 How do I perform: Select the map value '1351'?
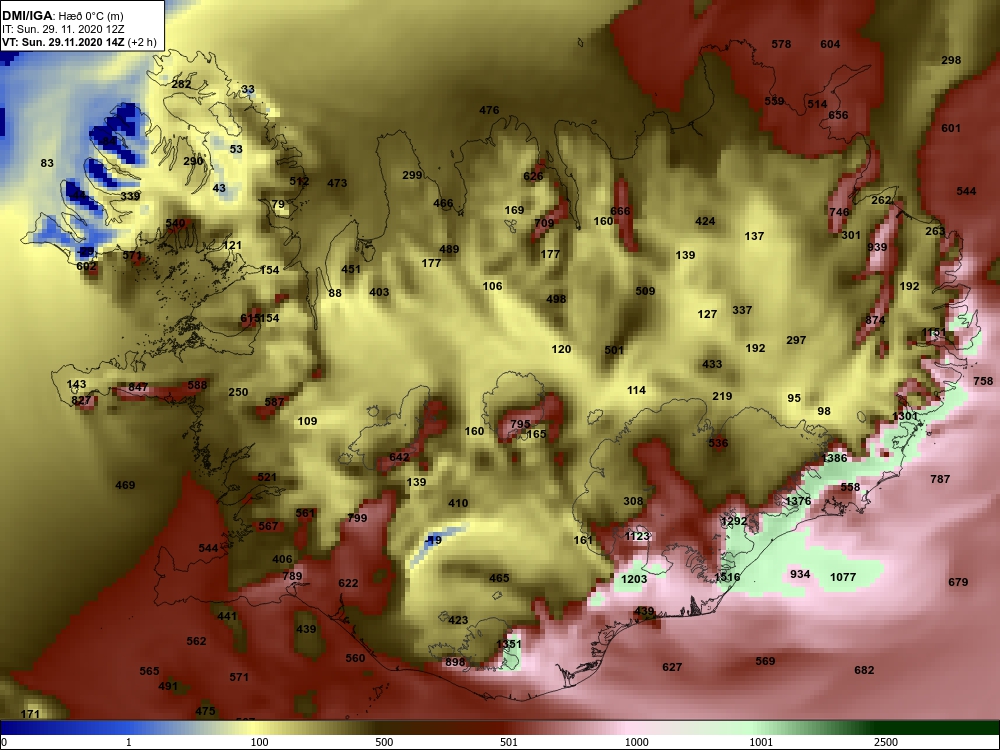click(509, 644)
